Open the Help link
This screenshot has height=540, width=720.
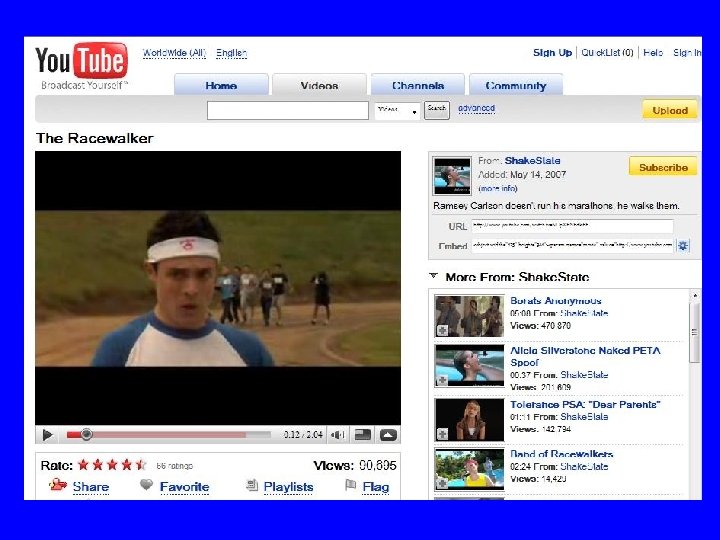pos(653,53)
